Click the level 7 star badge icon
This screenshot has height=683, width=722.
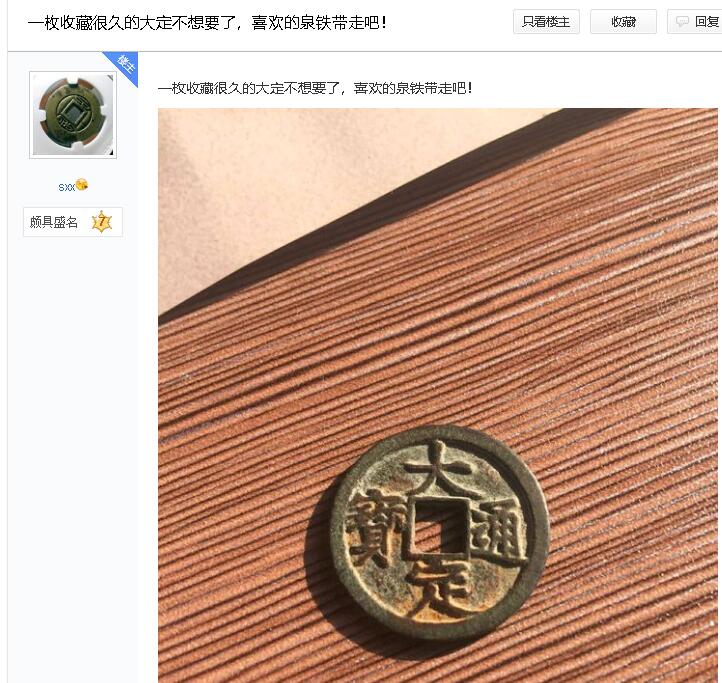coord(102,222)
